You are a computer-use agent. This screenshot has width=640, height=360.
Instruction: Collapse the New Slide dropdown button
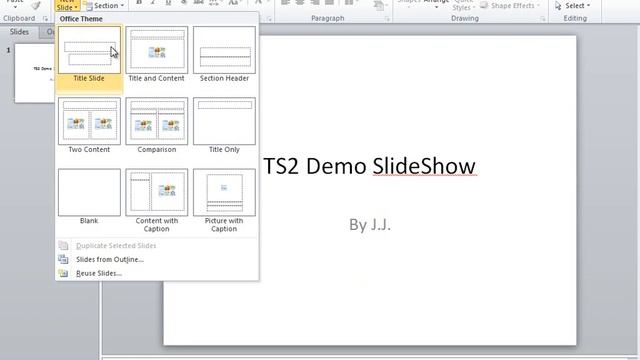67,6
